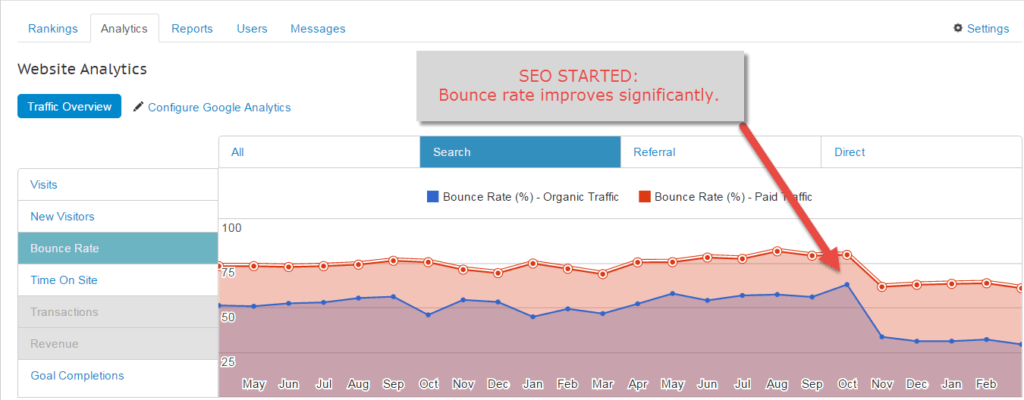1024x400 pixels.
Task: Click the pencil icon beside Configure Google Analytics
Action: coord(138,107)
